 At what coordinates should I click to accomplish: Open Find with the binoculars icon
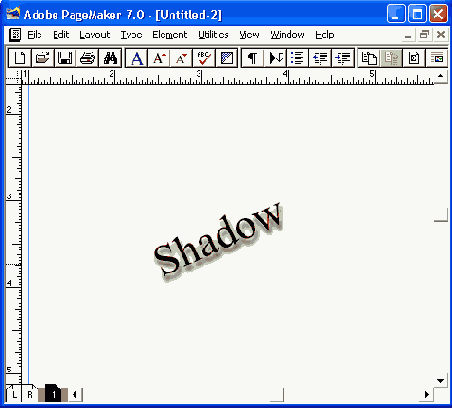pos(110,58)
